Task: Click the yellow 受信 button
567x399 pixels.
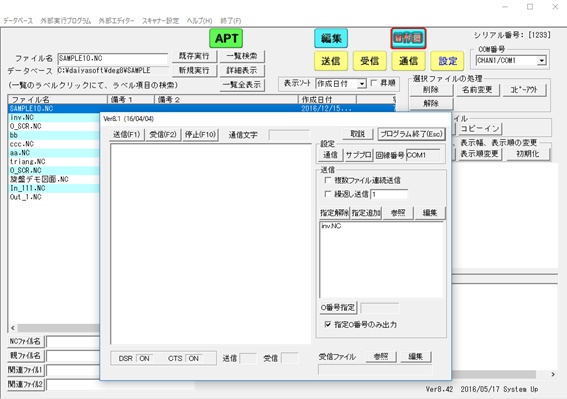Action: [x=370, y=61]
